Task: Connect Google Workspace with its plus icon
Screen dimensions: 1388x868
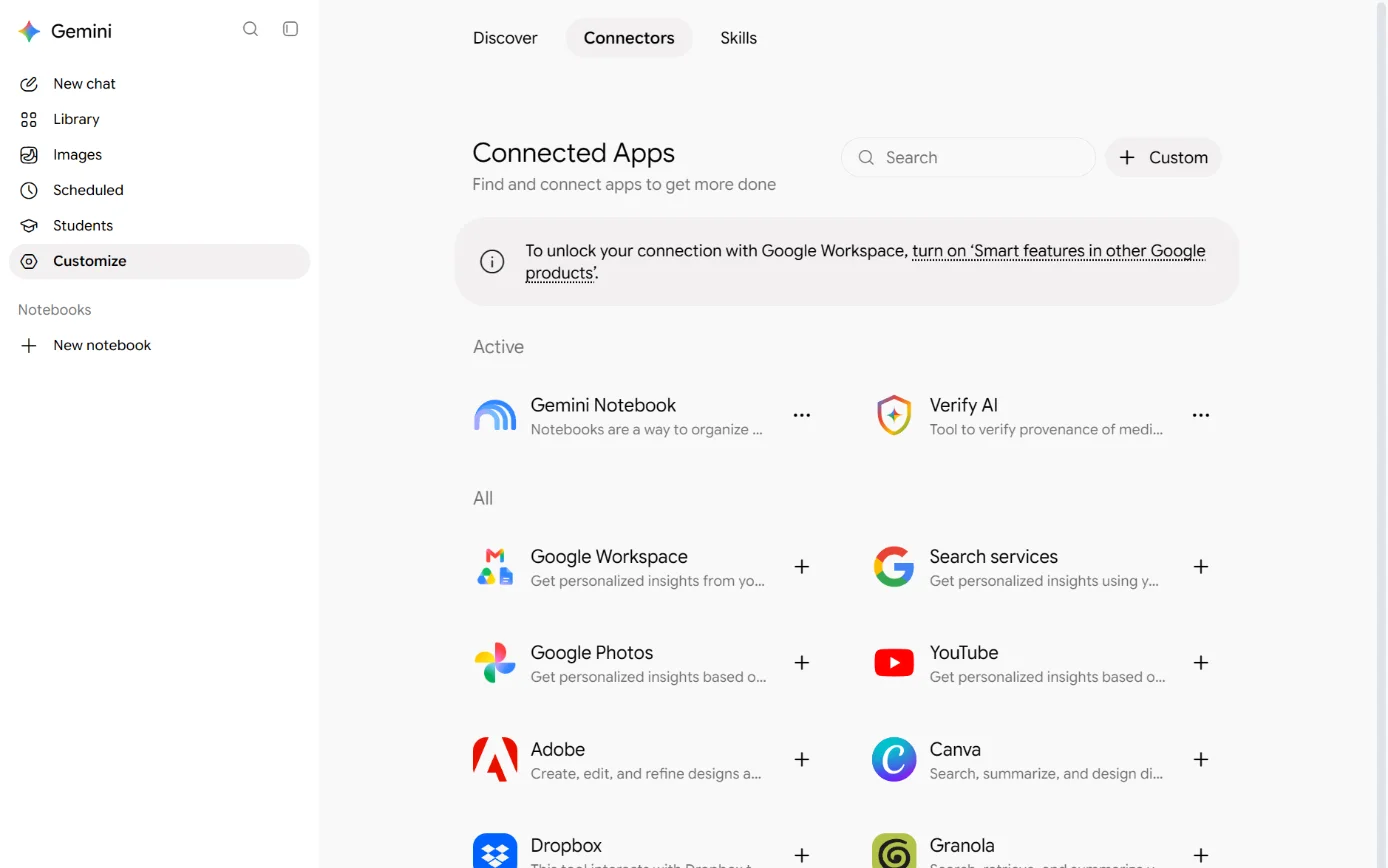Action: pos(802,567)
